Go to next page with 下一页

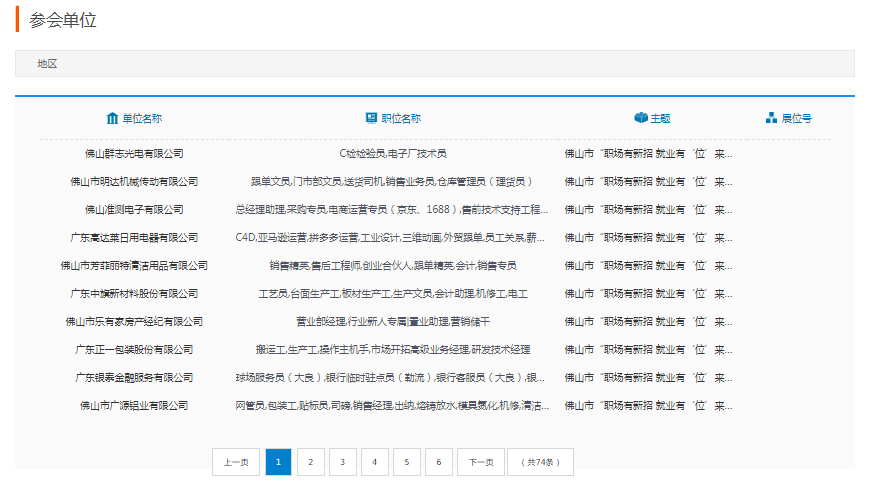point(481,462)
